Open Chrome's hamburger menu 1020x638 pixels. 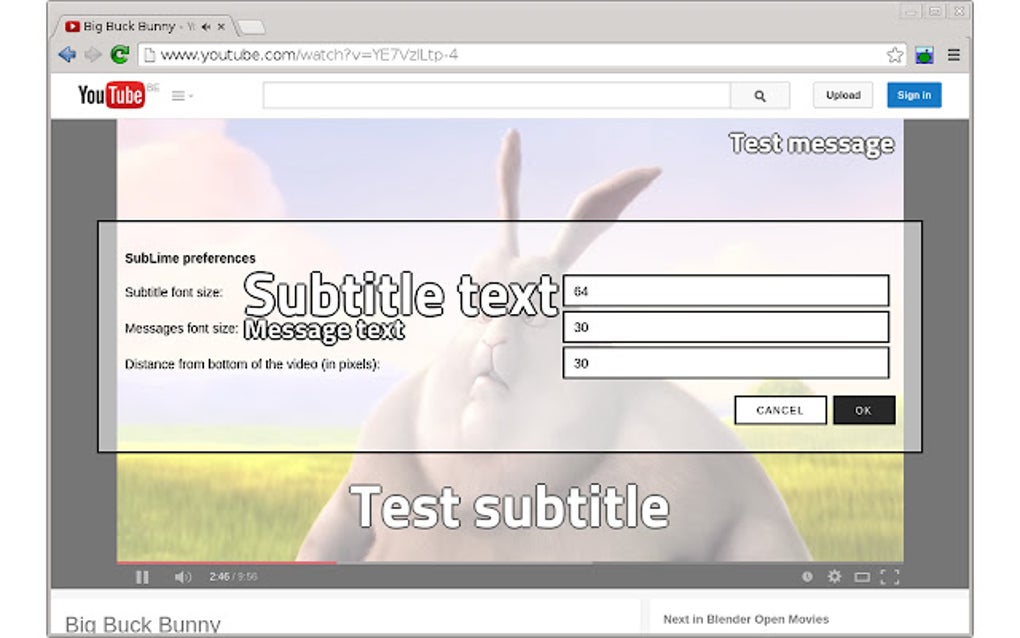coord(953,55)
